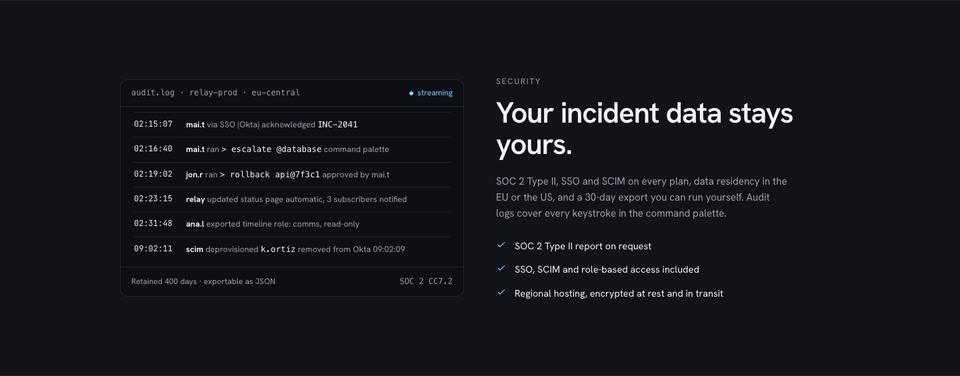Select the 02:15:07 timestamp
Screen dimensions: 960x376
point(153,124)
